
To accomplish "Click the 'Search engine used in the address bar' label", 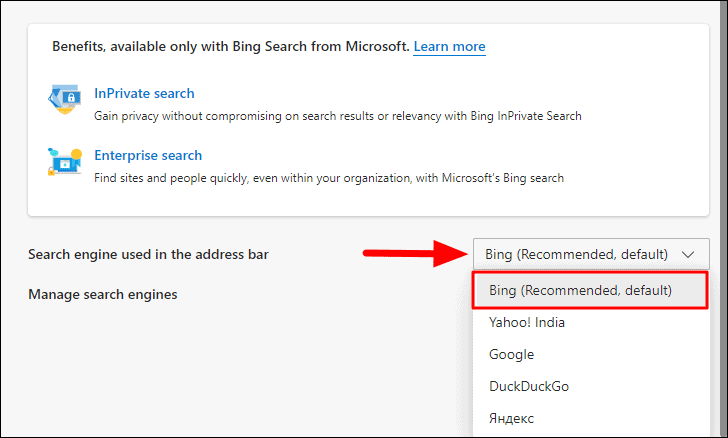I will (148, 254).
